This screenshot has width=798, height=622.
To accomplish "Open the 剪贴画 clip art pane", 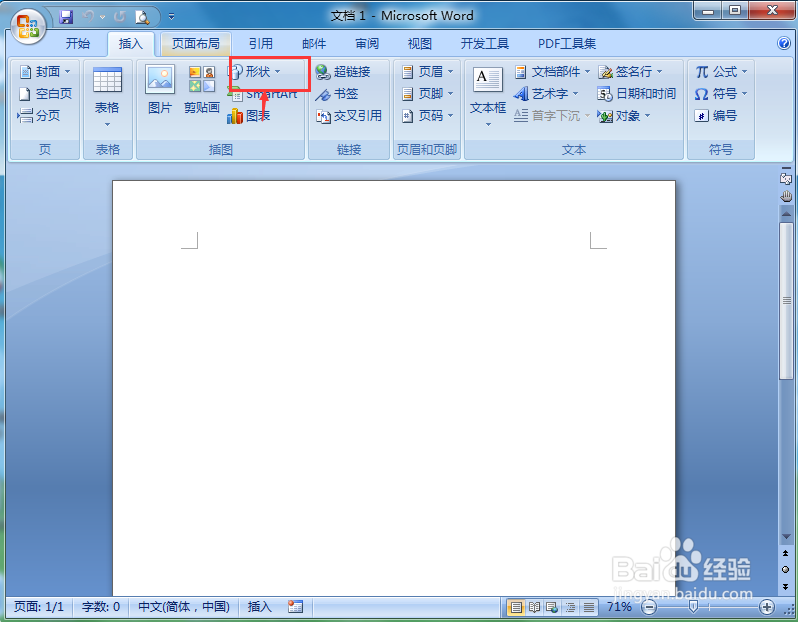I will click(x=202, y=90).
